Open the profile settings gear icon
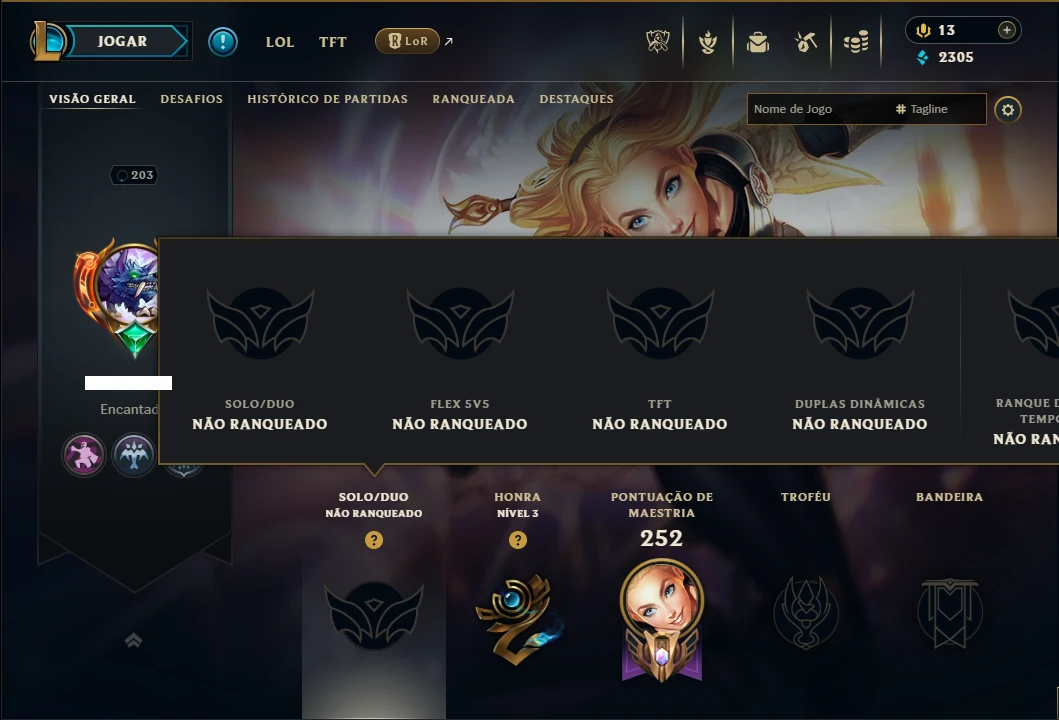The width and height of the screenshot is (1059, 720). (1008, 109)
